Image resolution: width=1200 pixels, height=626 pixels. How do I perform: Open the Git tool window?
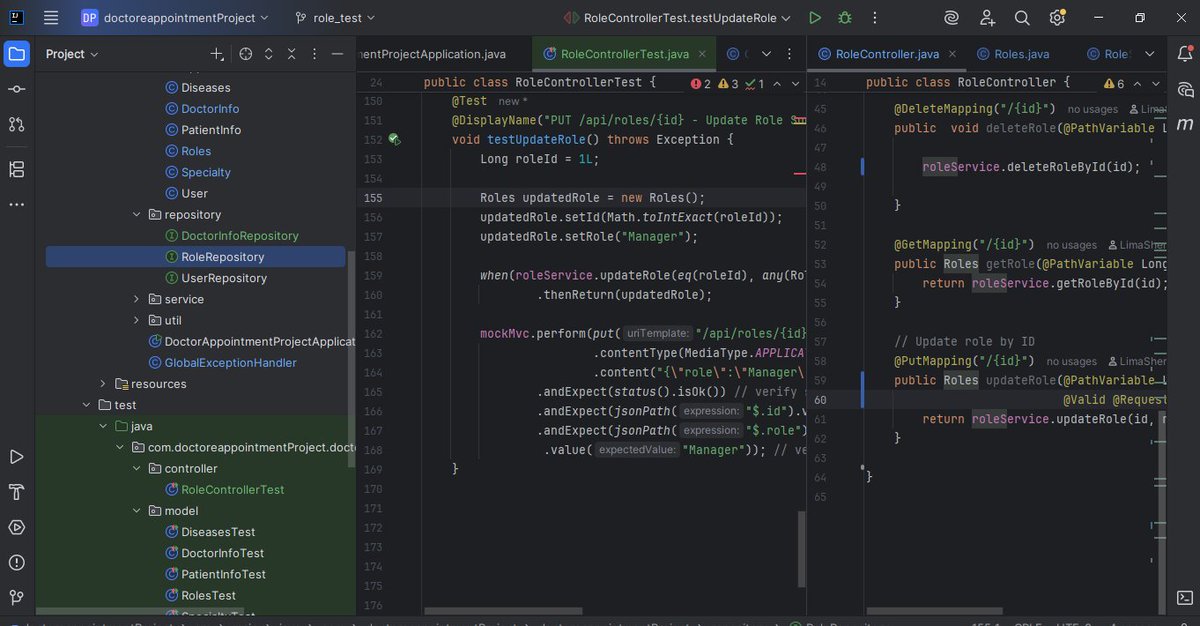coord(16,597)
